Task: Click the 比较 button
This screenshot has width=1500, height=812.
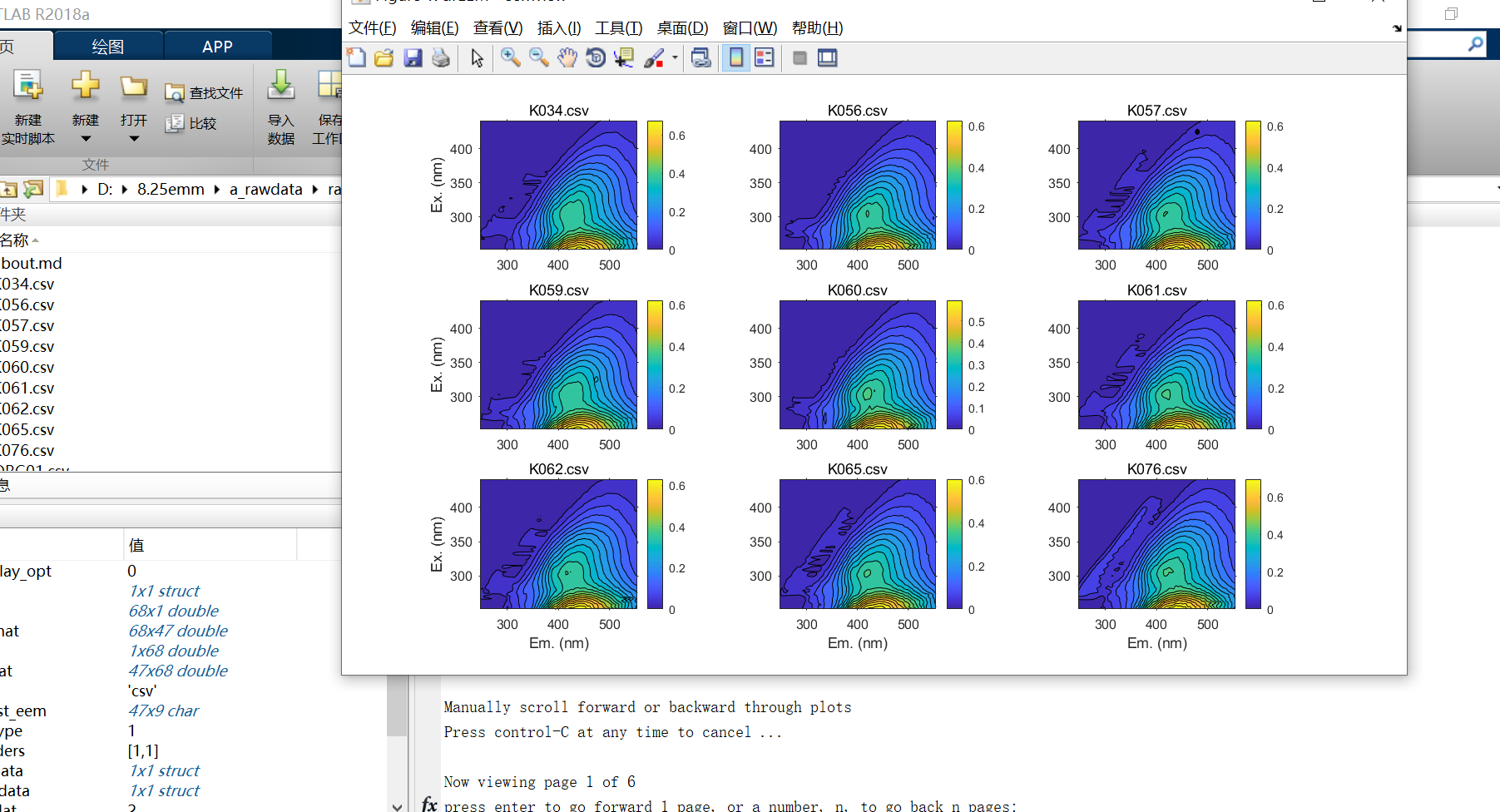Action: pos(191,123)
